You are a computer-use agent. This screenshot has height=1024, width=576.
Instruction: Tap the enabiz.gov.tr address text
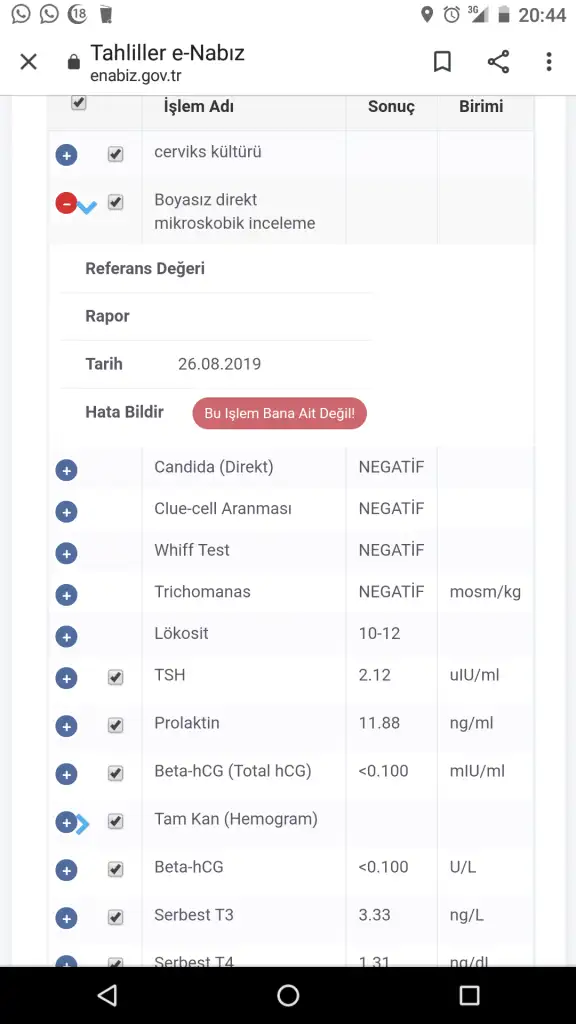point(136,76)
